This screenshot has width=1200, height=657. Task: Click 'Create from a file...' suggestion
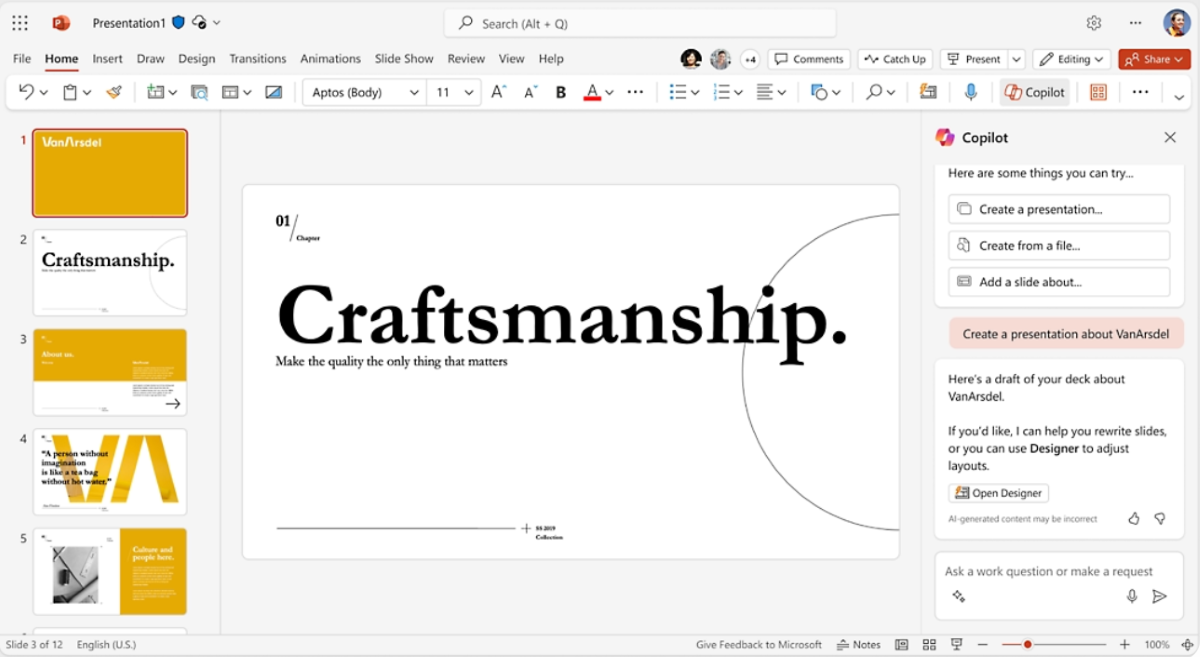[1059, 245]
